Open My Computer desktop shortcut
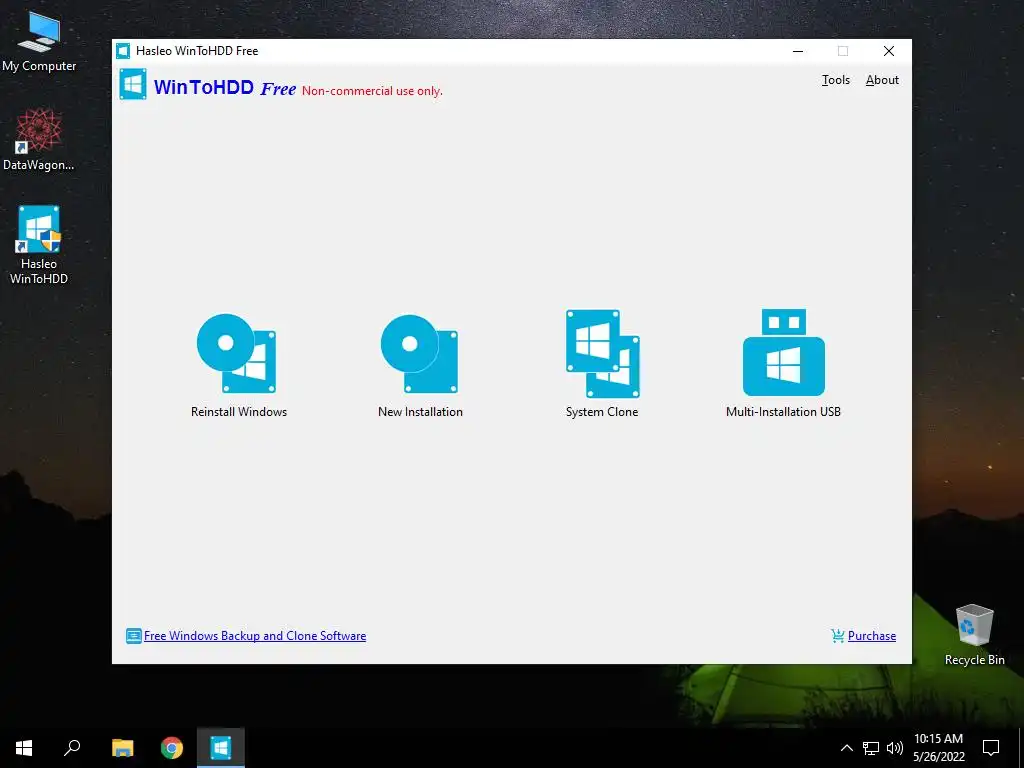1024x768 pixels. [39, 42]
